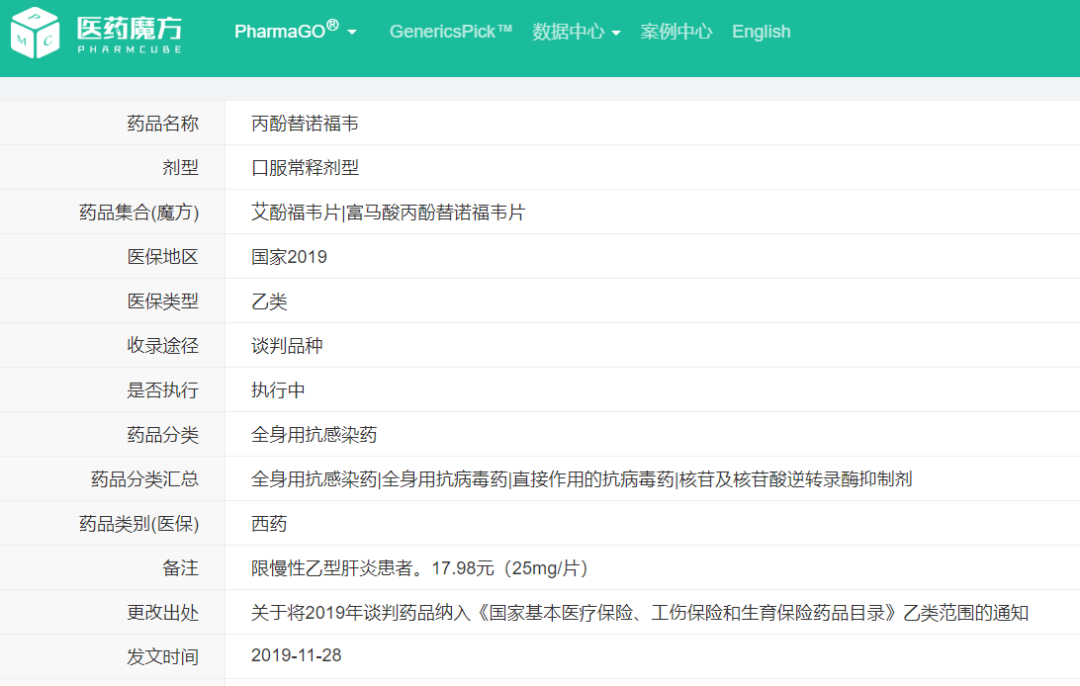
Task: Click the 西药 drug category value
Action: coord(269,524)
